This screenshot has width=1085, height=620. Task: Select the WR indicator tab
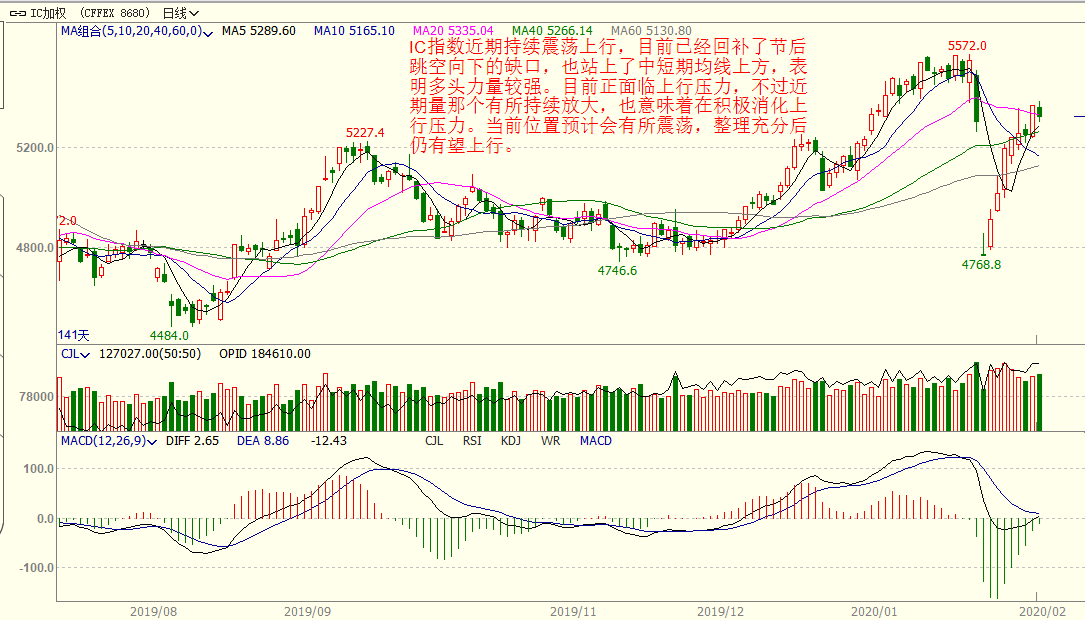coord(550,441)
